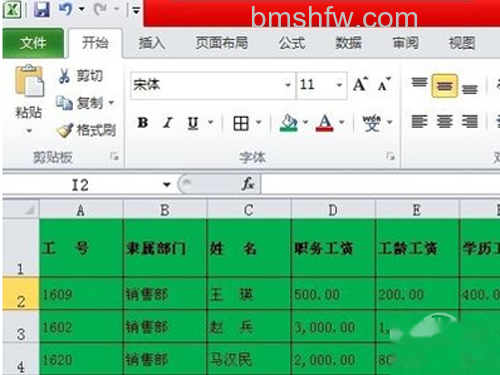Select top vertical alignment
Viewport: 500px width, 375px height.
point(419,83)
